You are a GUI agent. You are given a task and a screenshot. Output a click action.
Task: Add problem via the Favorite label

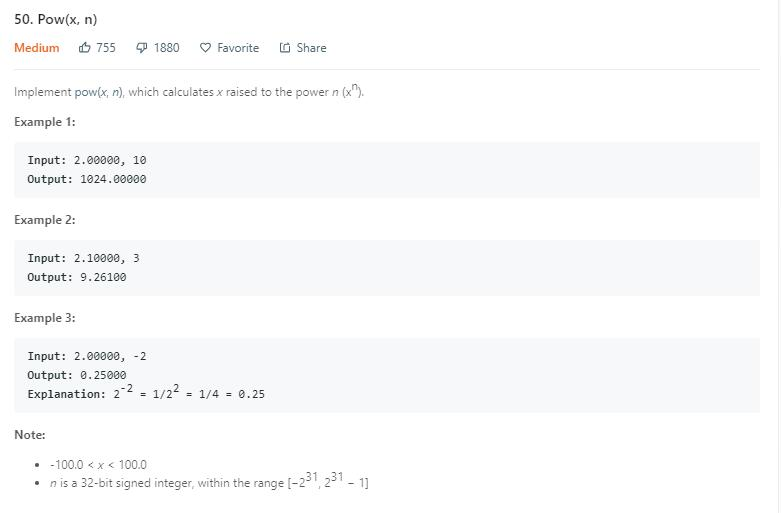point(238,48)
